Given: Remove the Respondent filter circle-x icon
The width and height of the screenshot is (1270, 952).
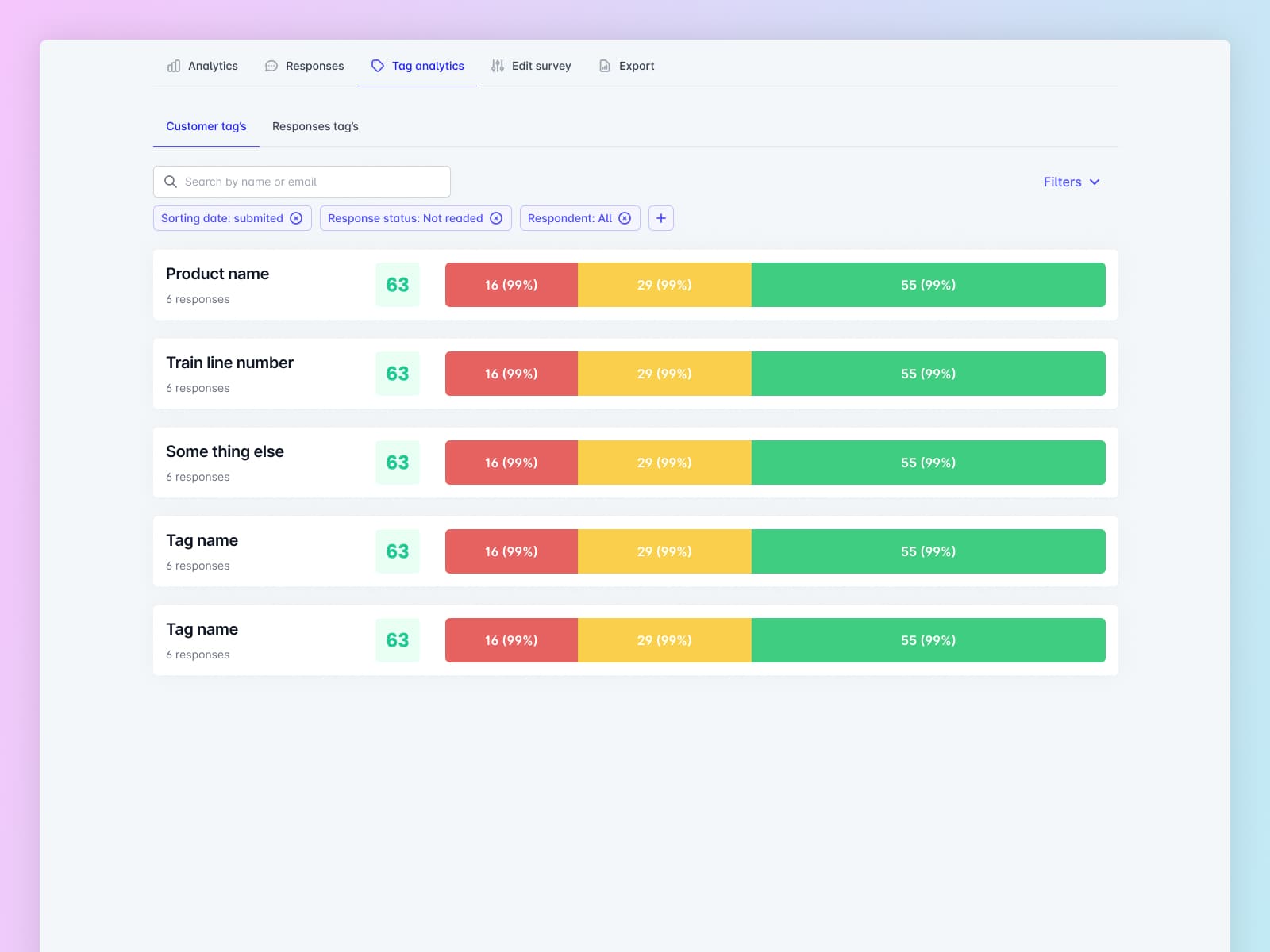Looking at the screenshot, I should pos(625,217).
